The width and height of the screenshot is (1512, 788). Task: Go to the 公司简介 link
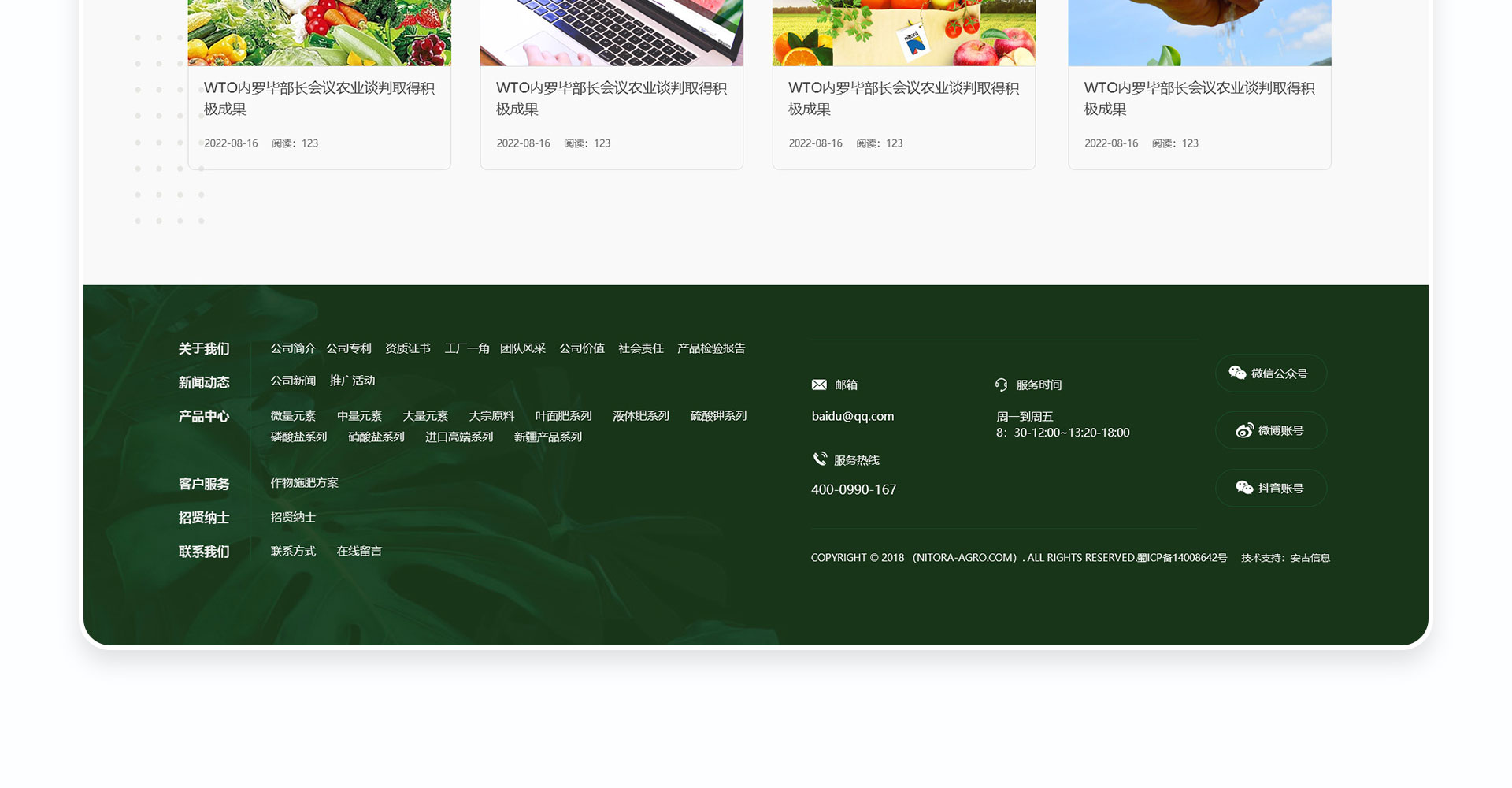coord(293,348)
